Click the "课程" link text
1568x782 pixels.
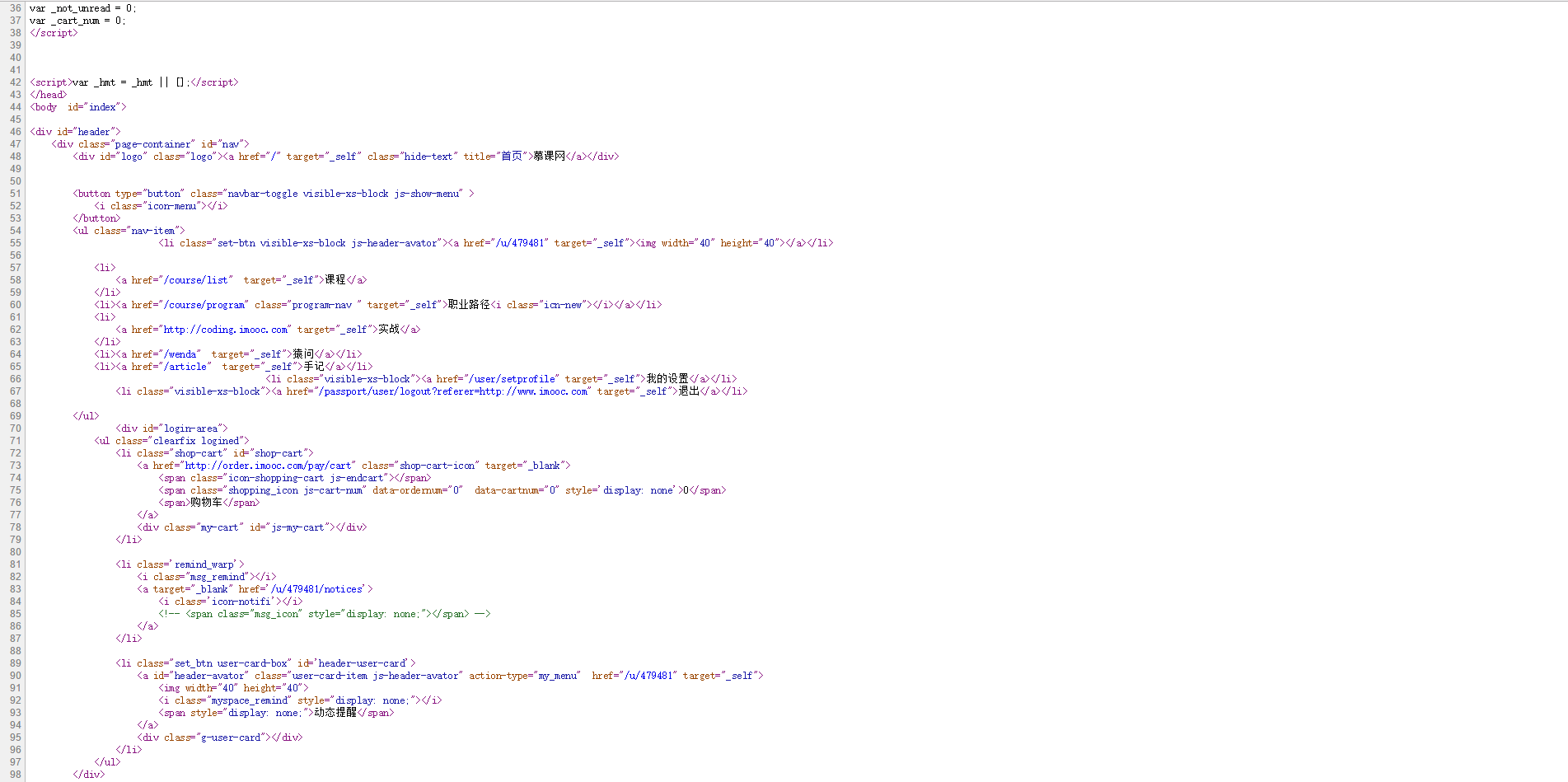(x=335, y=280)
